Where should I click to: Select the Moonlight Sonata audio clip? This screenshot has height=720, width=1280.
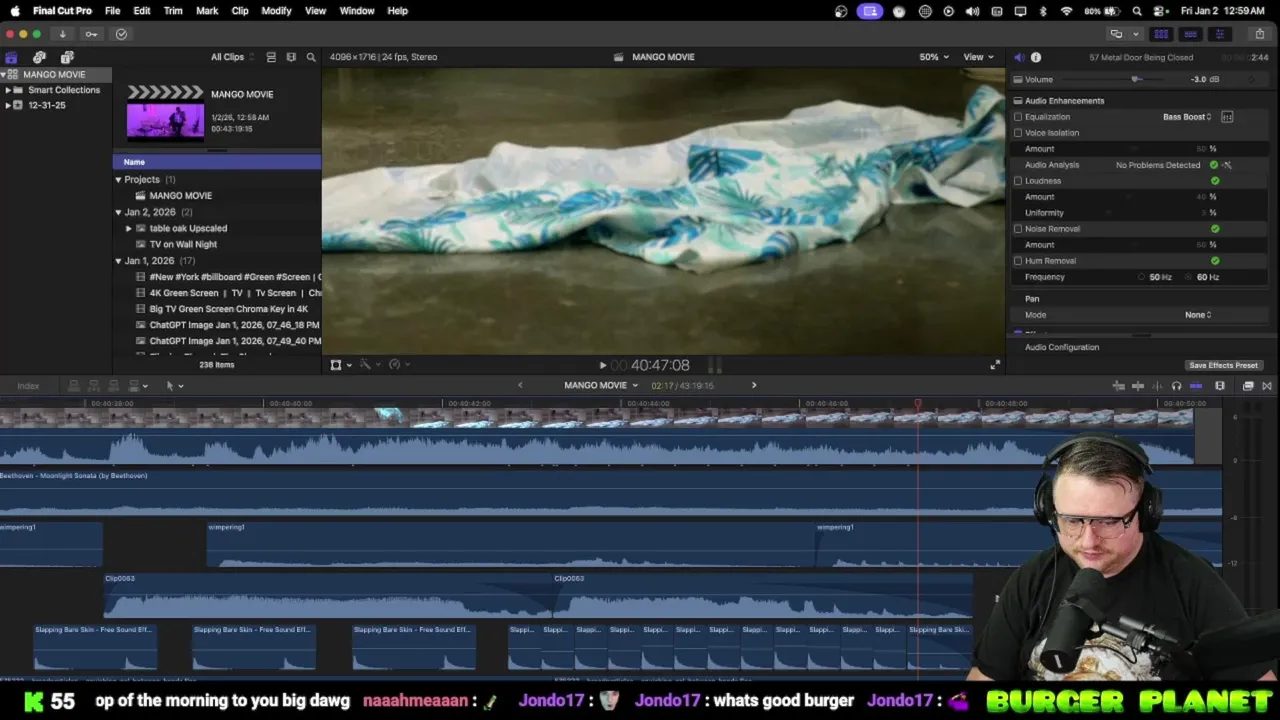pos(611,492)
